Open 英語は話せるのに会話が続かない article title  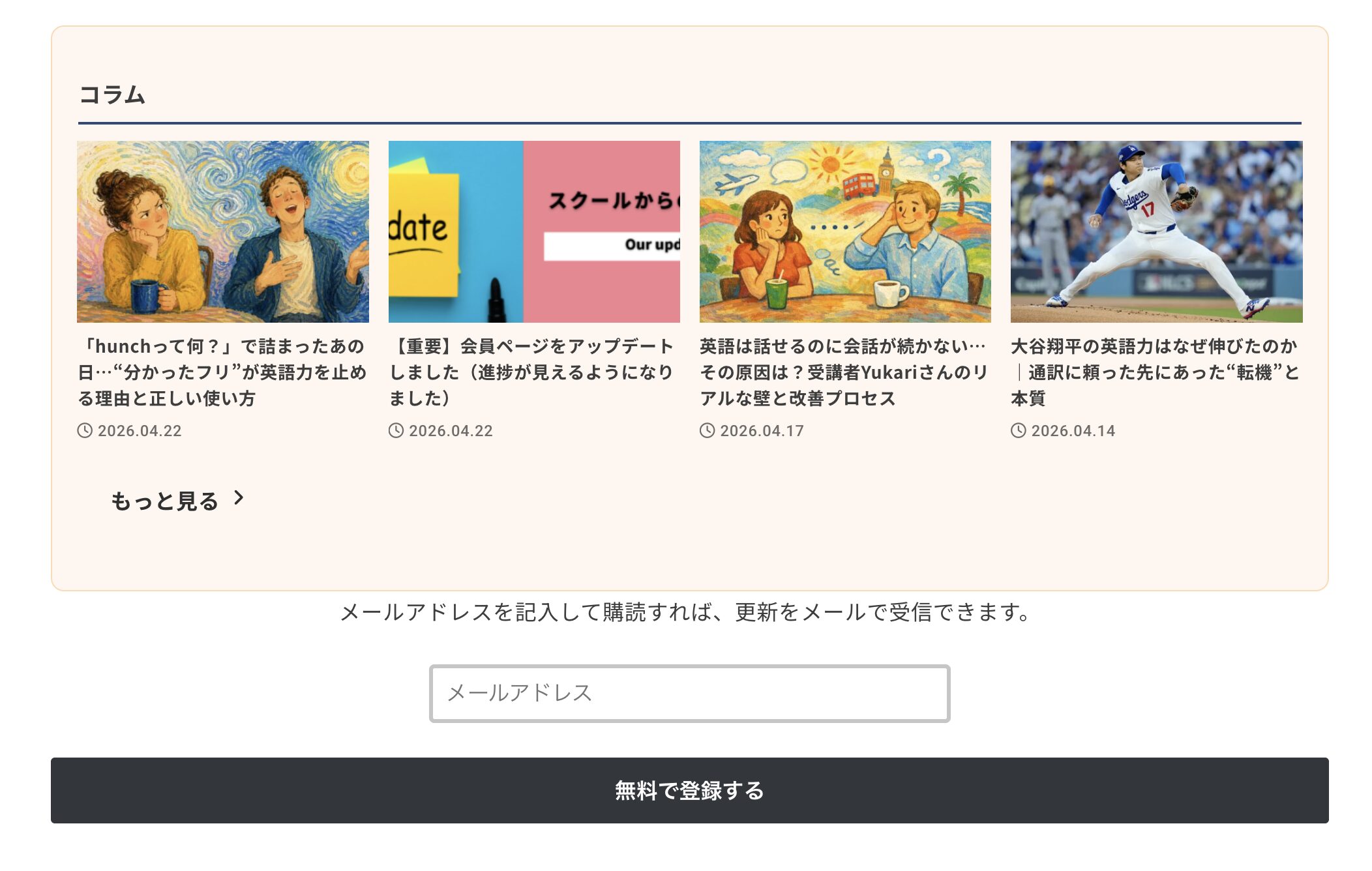point(844,372)
